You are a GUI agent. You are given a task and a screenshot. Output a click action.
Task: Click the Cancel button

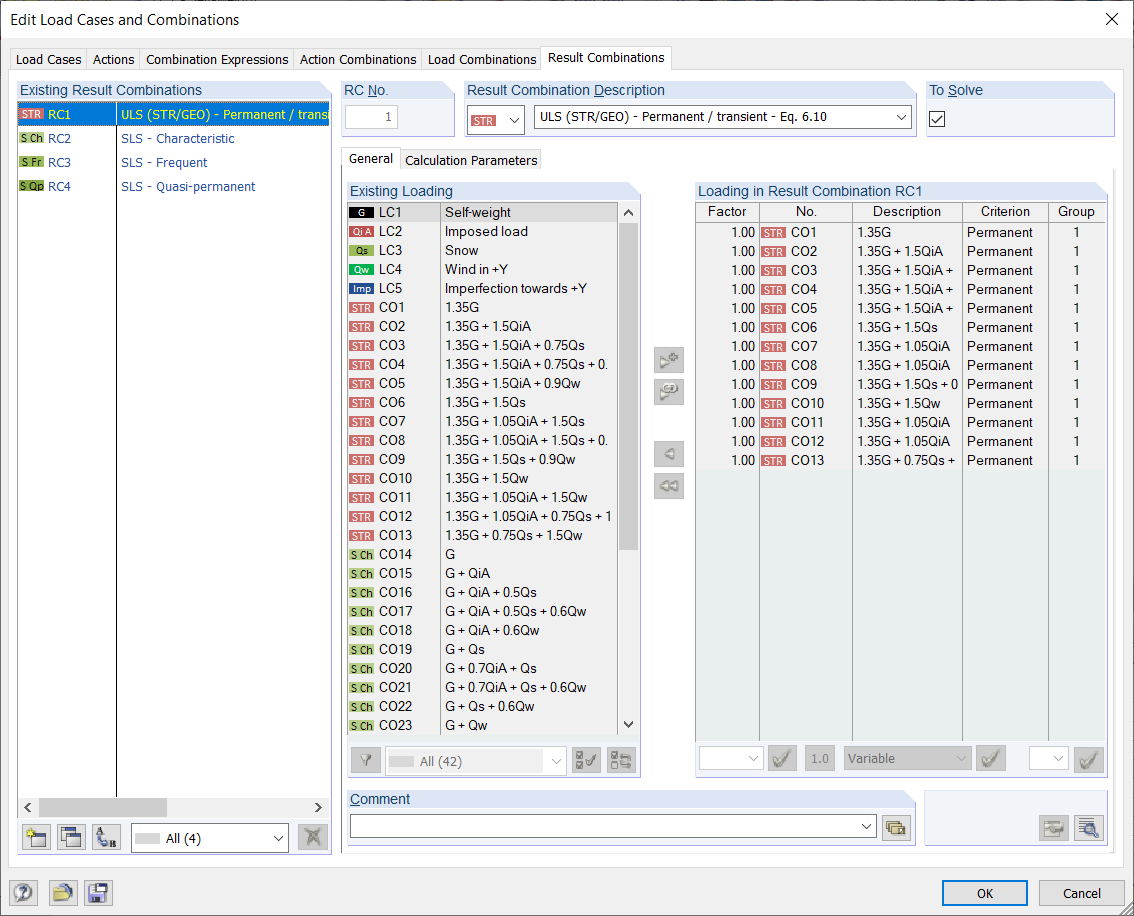pyautogui.click(x=1081, y=893)
